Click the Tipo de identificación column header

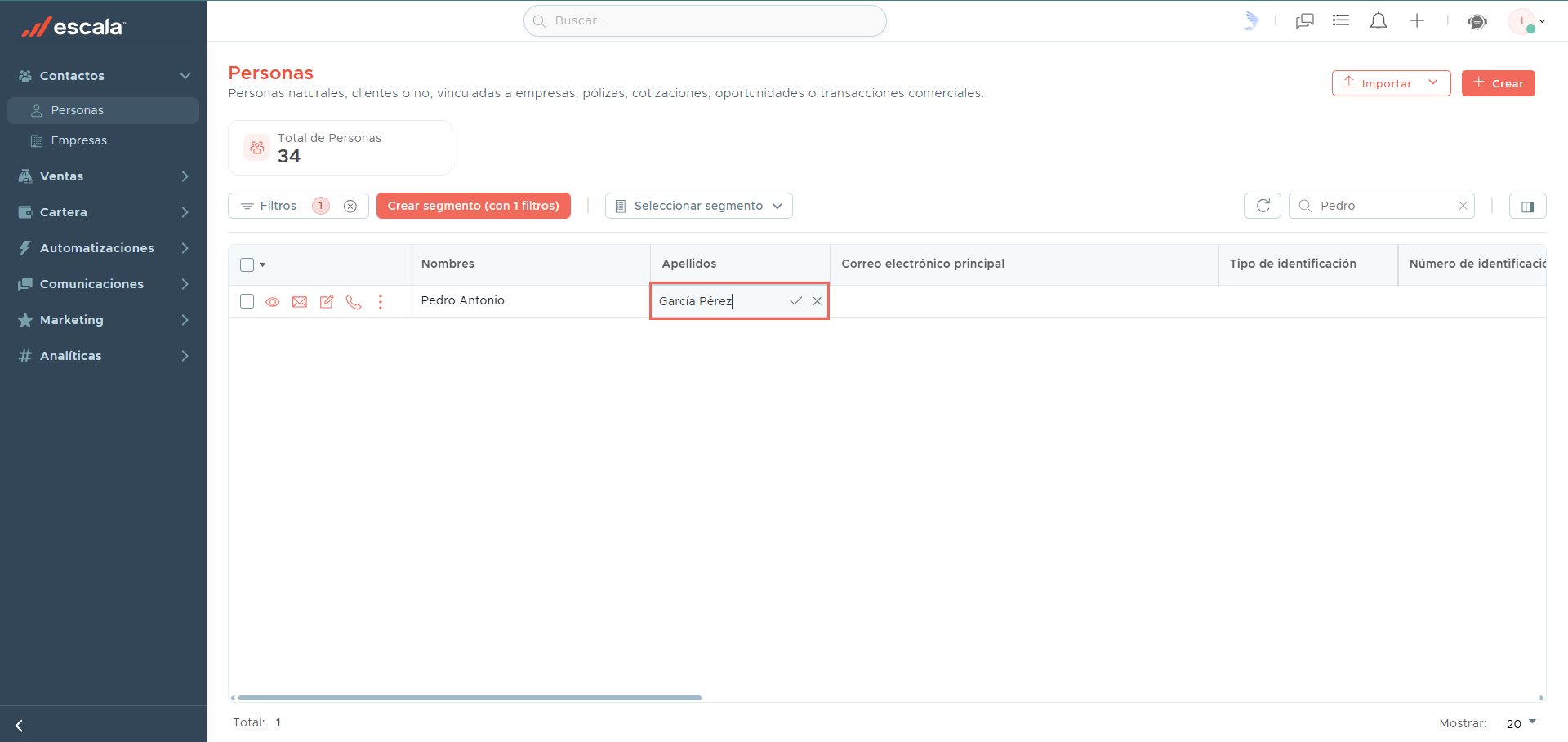pyautogui.click(x=1308, y=264)
